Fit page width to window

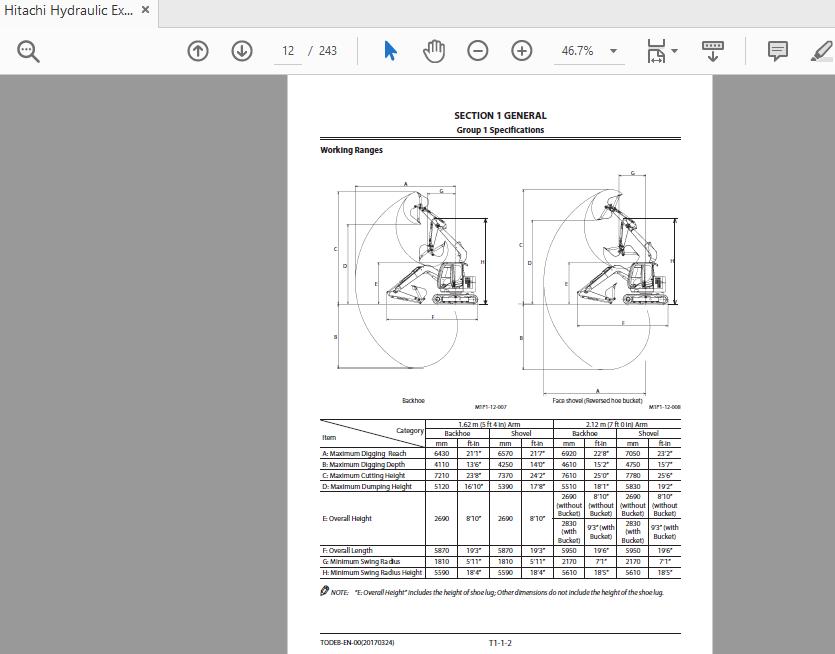click(656, 50)
